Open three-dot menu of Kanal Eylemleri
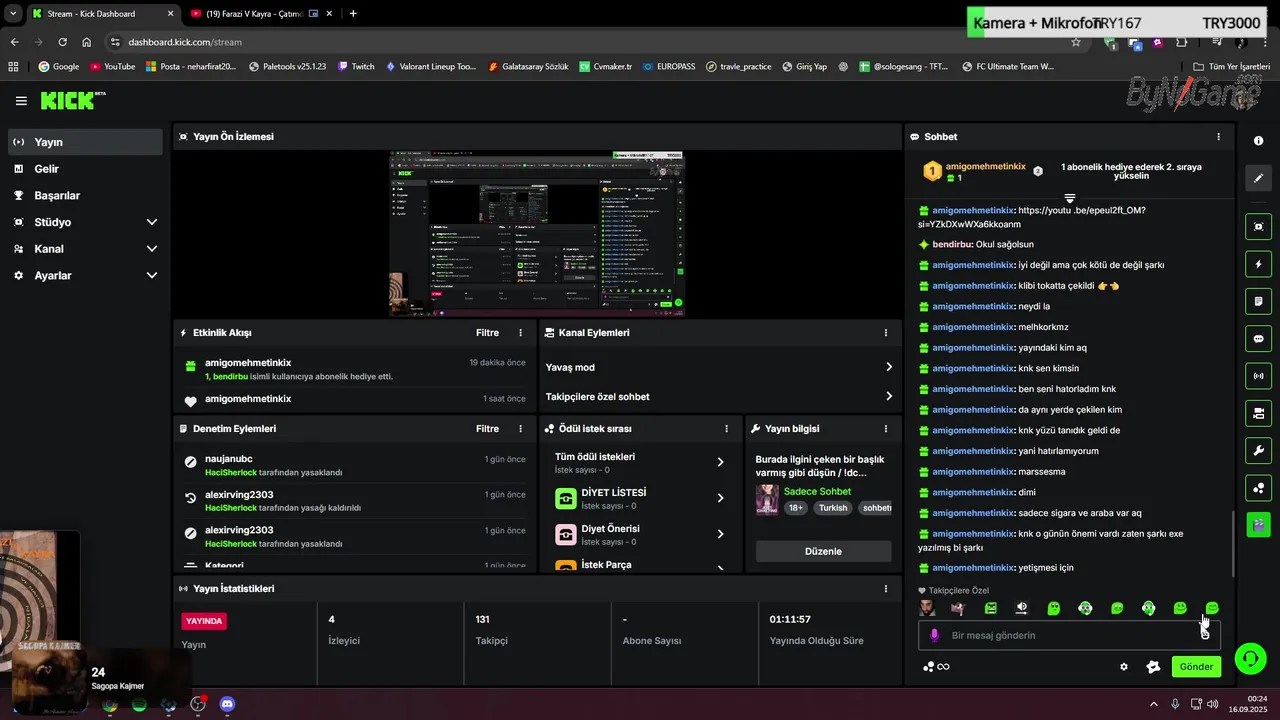Screen dimensions: 1280x720 pyautogui.click(x=885, y=333)
